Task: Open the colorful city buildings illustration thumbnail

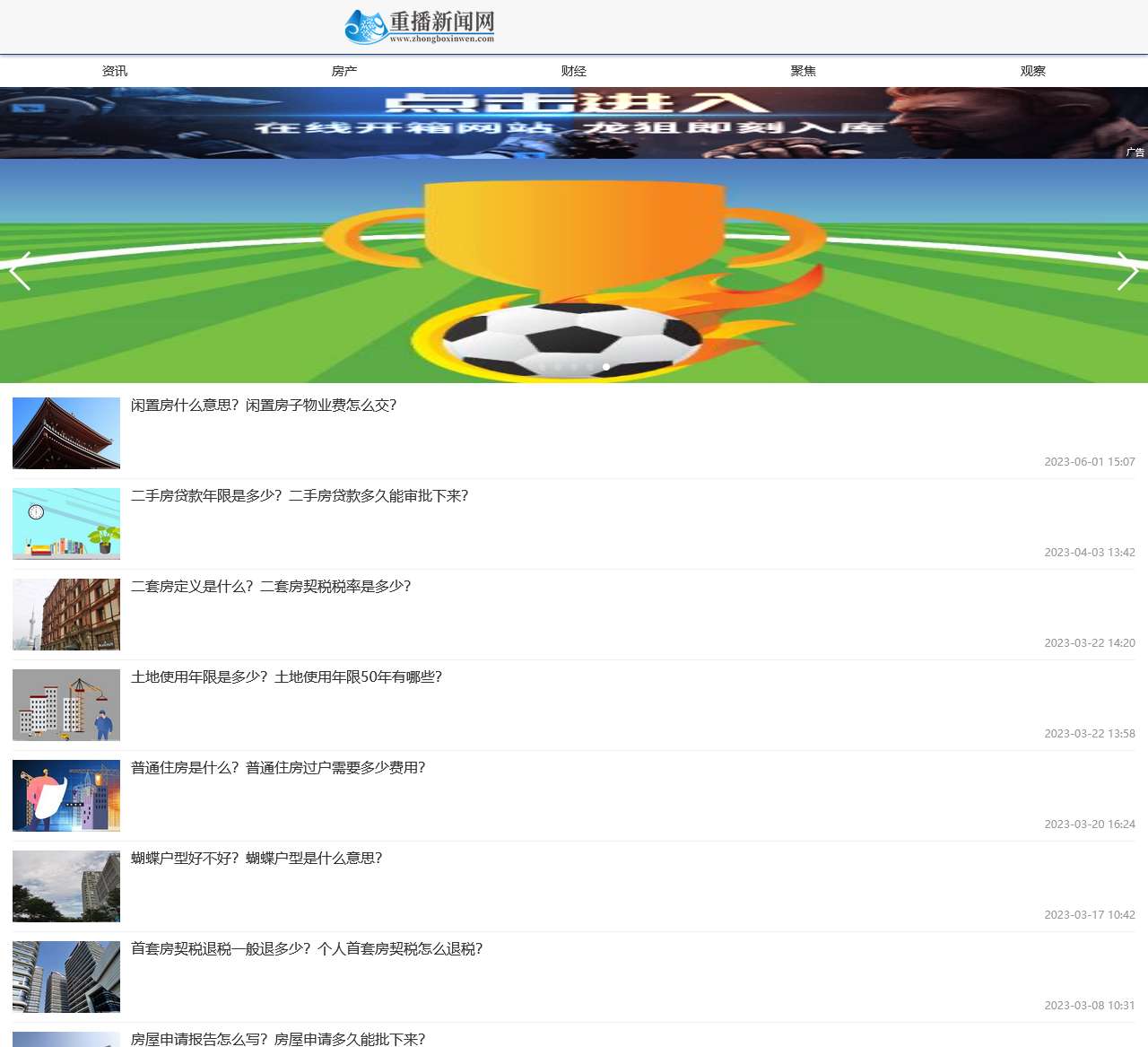Action: tap(66, 796)
